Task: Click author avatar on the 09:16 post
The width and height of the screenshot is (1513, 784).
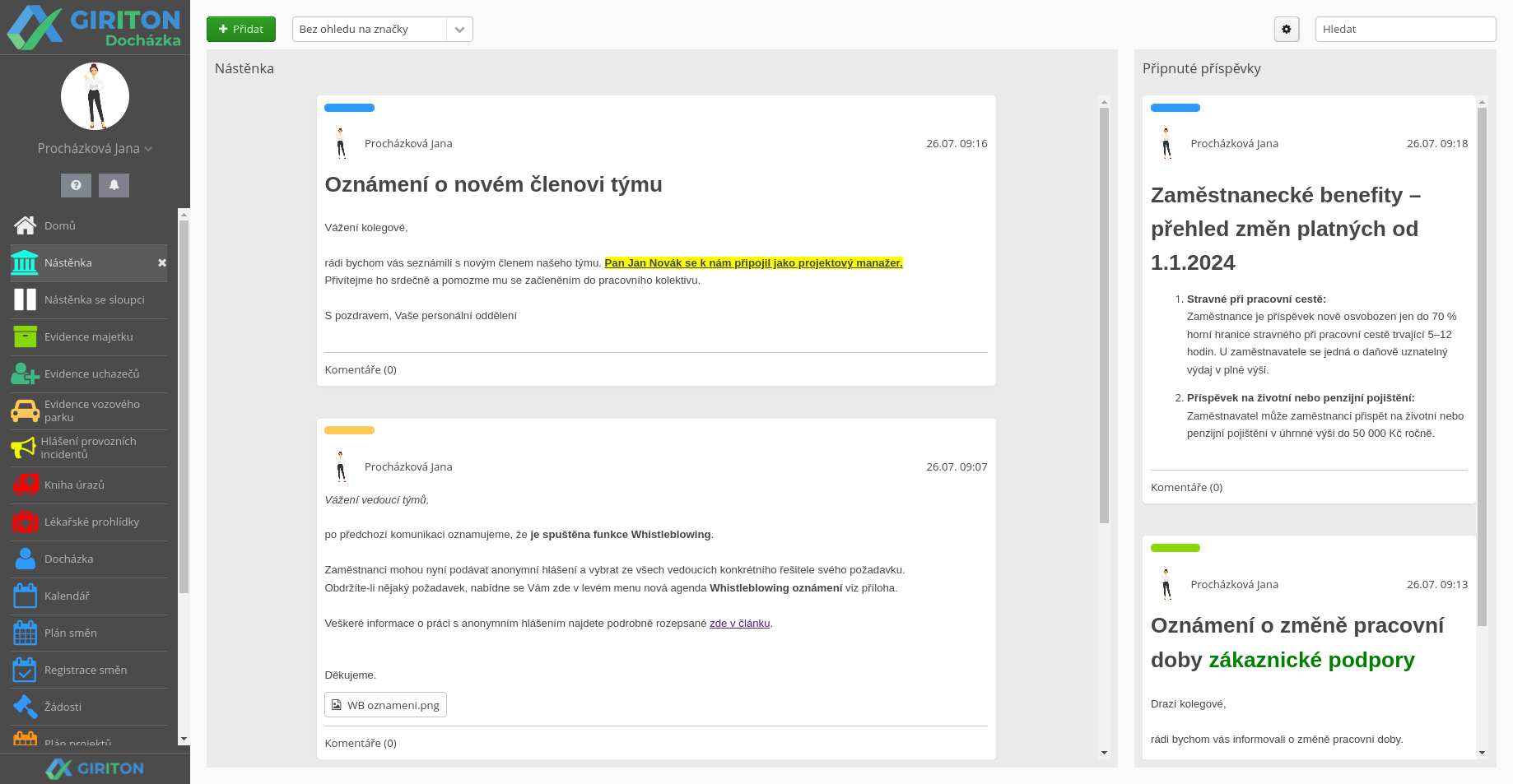Action: pos(341,143)
